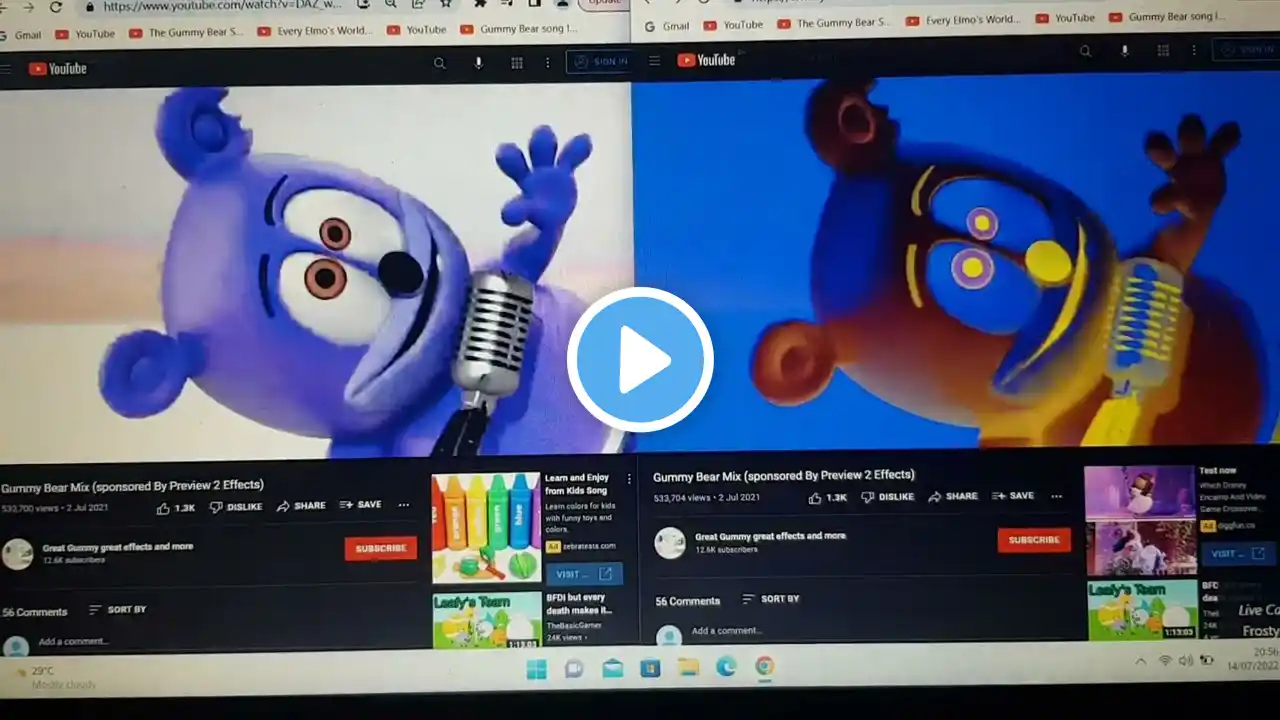Open YouTube settings dots menu in left window

tap(547, 63)
